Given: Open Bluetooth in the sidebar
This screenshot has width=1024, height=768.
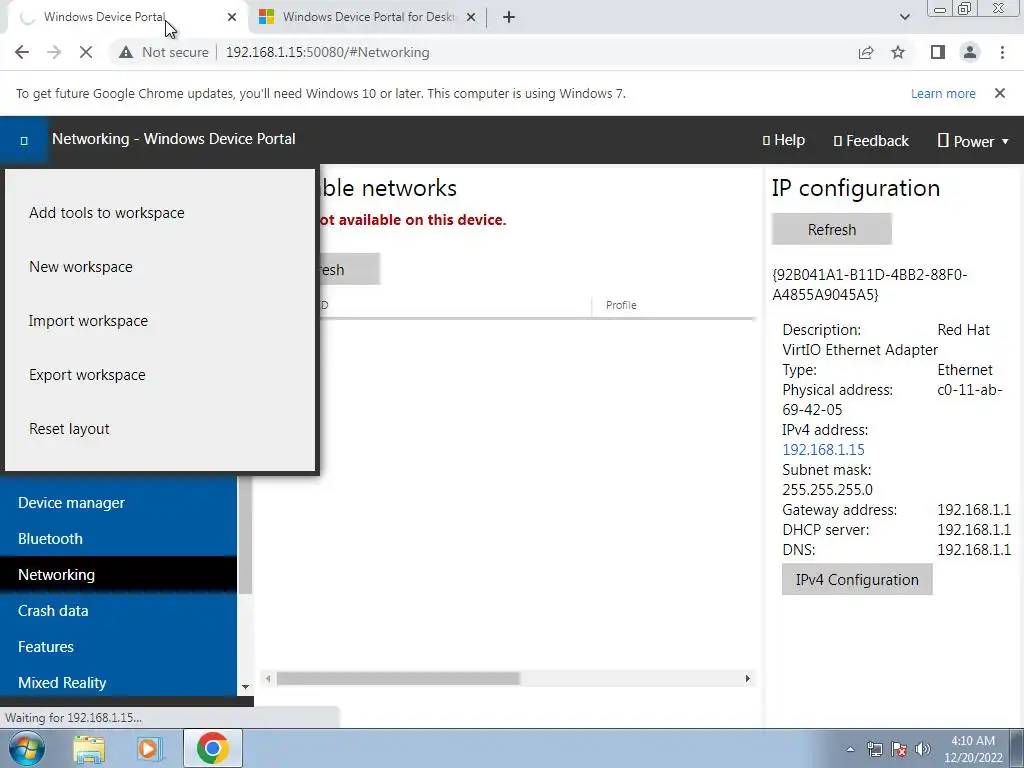Looking at the screenshot, I should [118, 539].
